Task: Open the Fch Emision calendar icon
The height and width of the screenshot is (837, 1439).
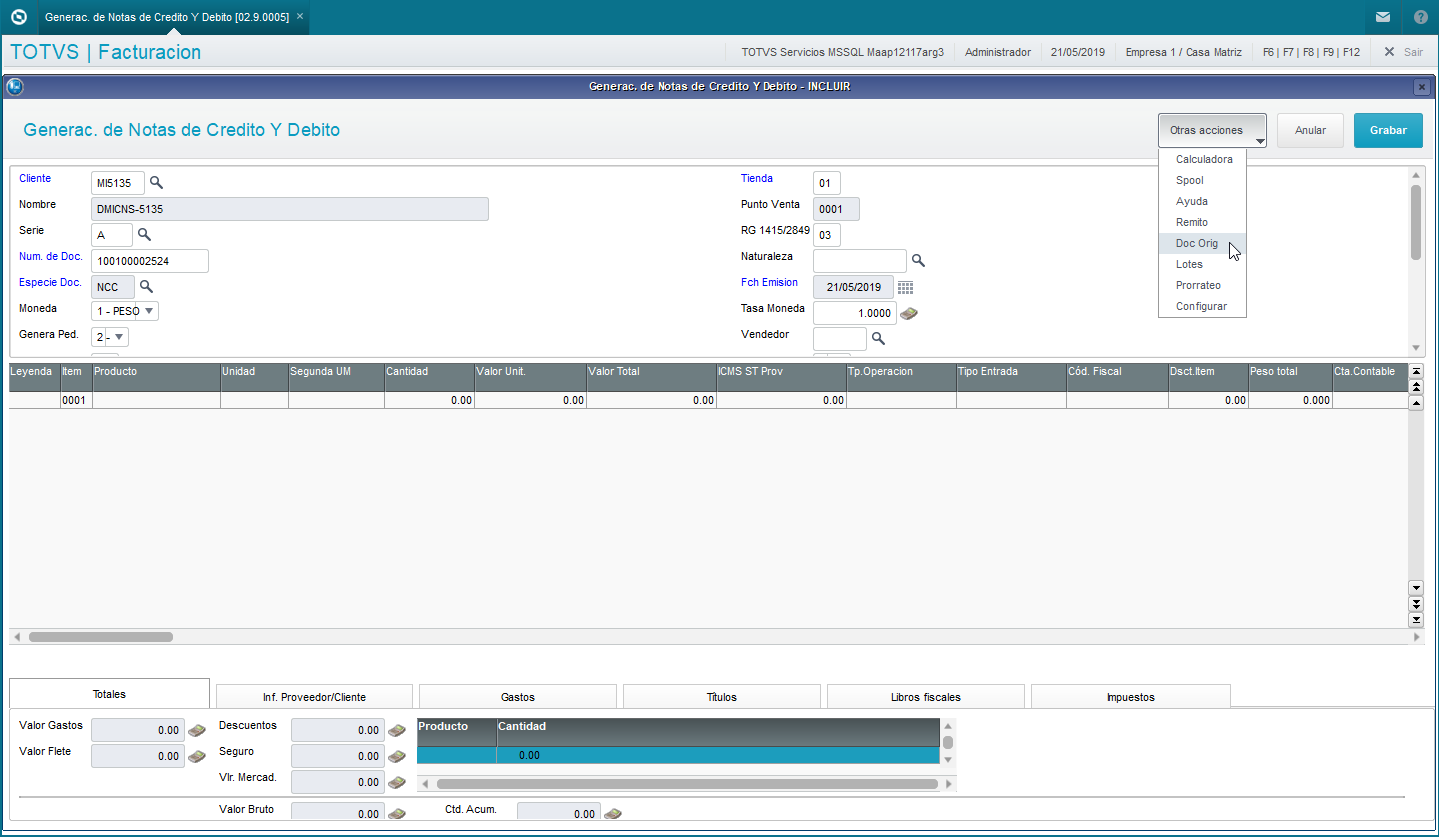Action: pyautogui.click(x=905, y=287)
